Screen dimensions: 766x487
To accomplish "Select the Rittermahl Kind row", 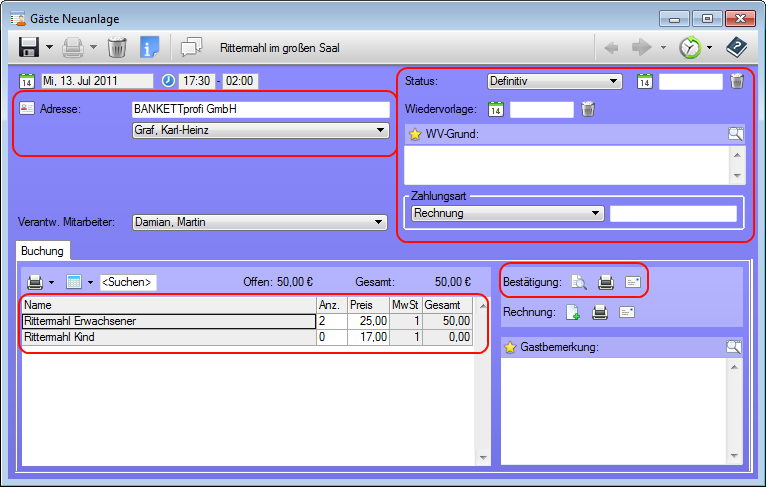I will click(247, 337).
